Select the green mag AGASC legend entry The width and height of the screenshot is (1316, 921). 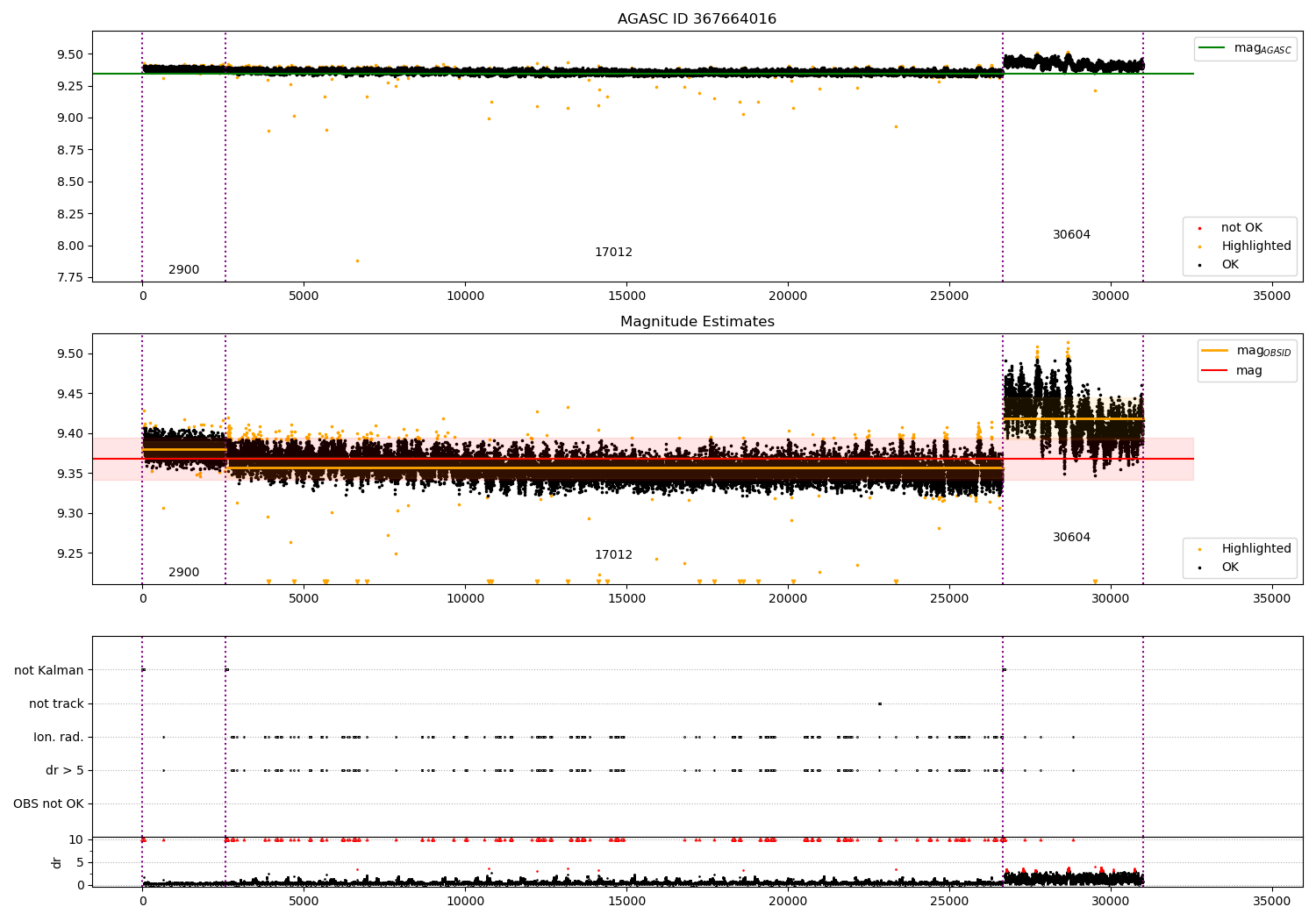(1245, 48)
